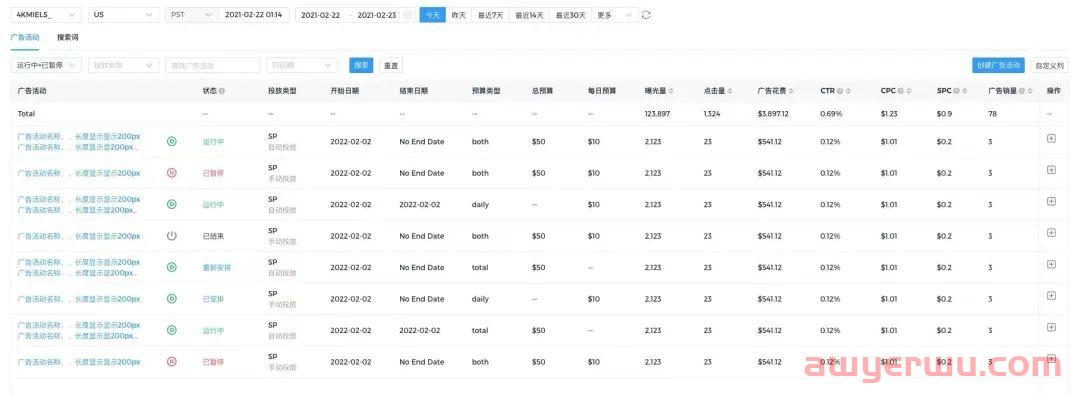Screen dimensions: 1080x396
Task: Toggle the red pause icon in first 已暂停 row
Action: coord(172,173)
